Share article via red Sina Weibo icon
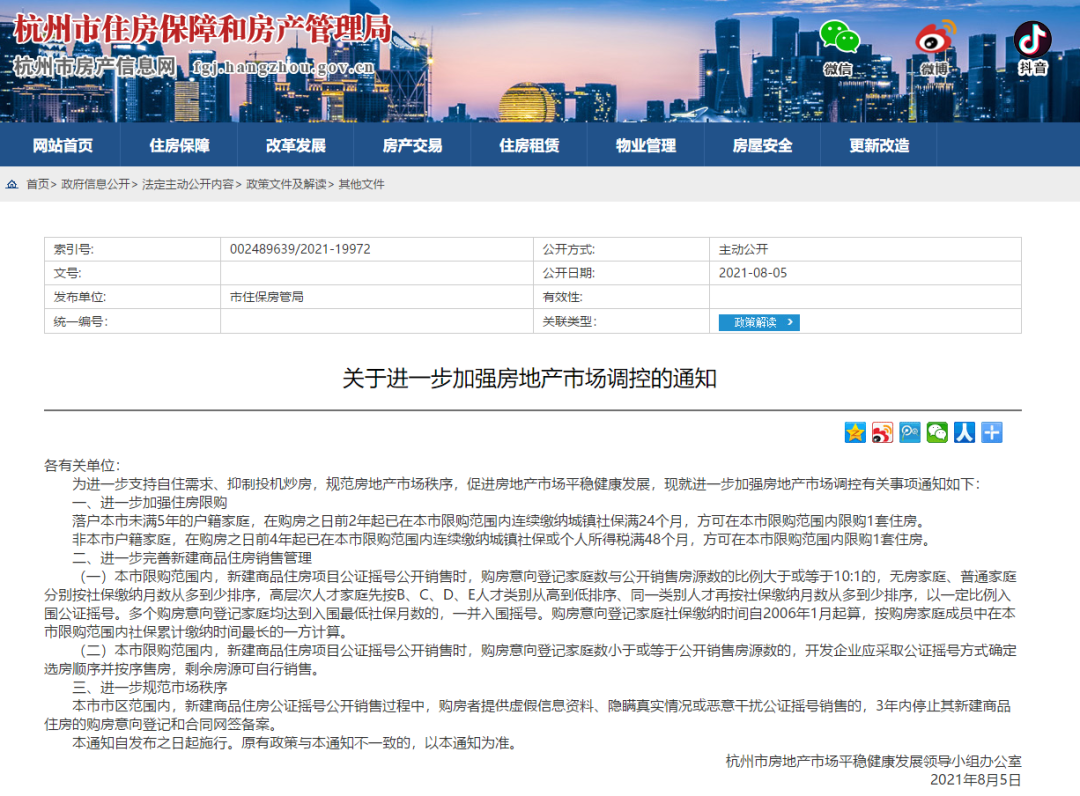The image size is (1080, 796). pos(882,432)
